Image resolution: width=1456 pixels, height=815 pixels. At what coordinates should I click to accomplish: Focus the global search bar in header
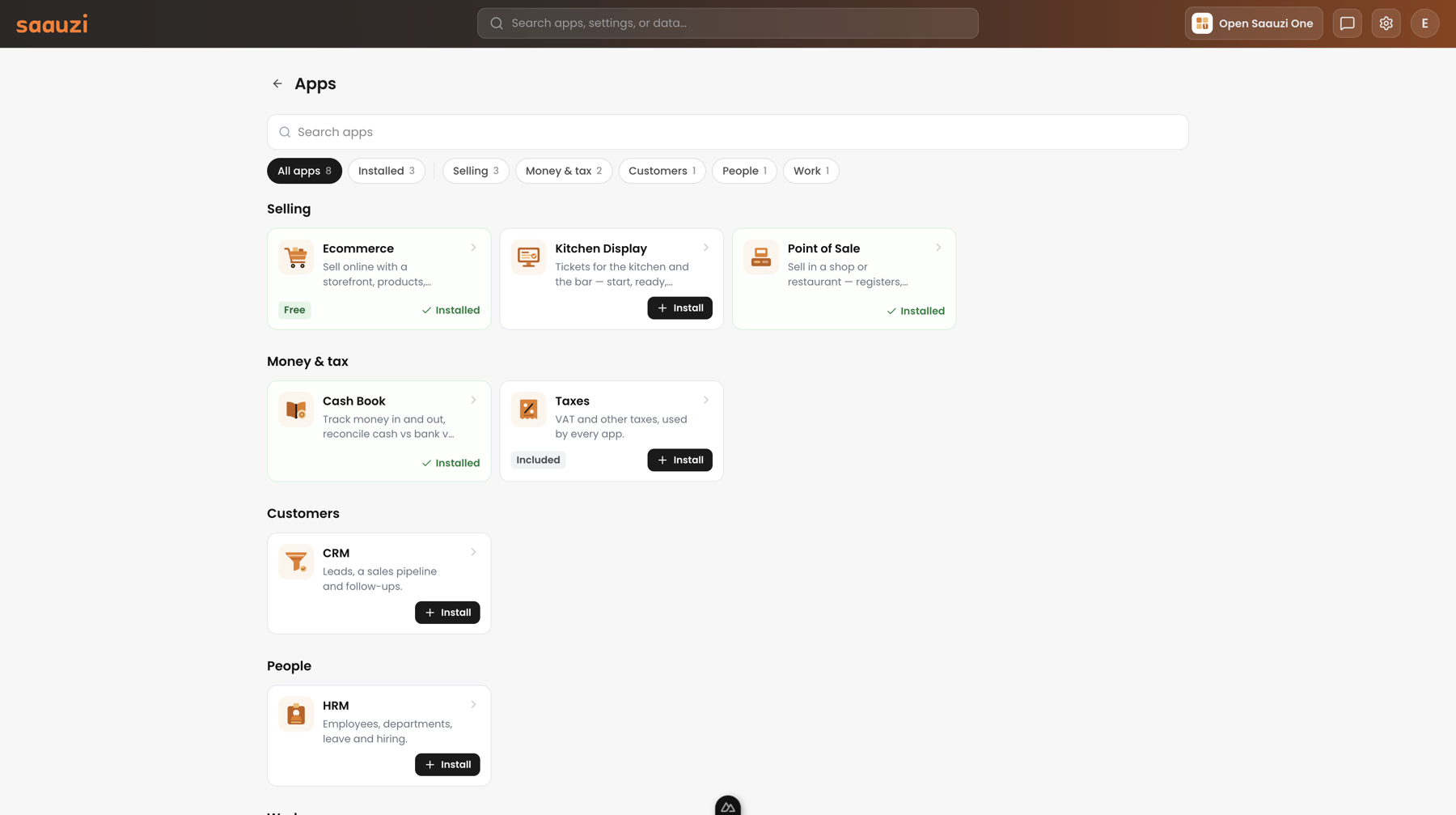click(x=727, y=23)
